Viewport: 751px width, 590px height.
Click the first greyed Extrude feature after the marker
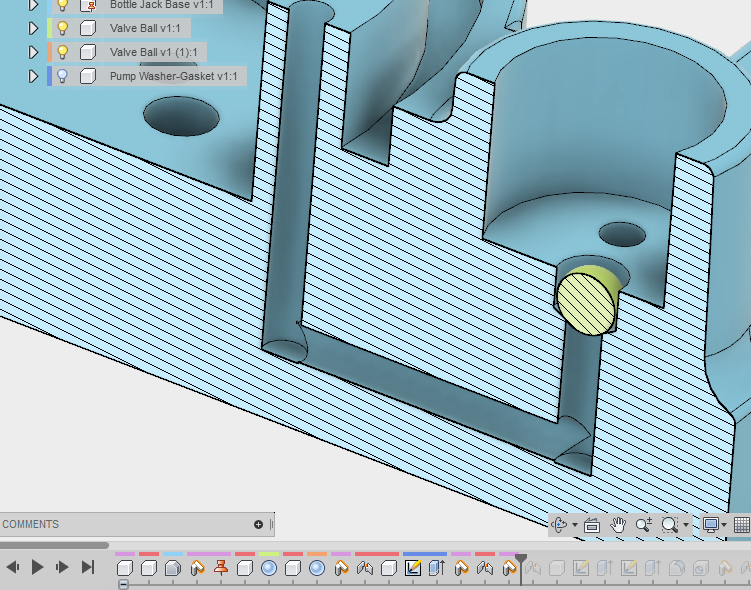click(x=604, y=568)
